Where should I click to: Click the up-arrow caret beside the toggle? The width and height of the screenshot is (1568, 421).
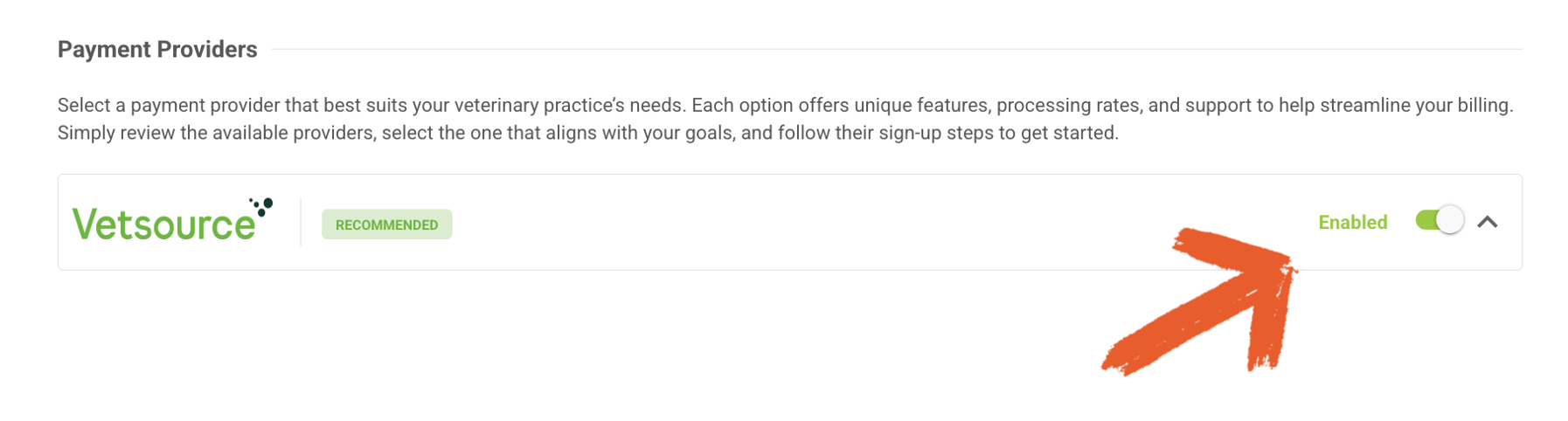point(1488,222)
